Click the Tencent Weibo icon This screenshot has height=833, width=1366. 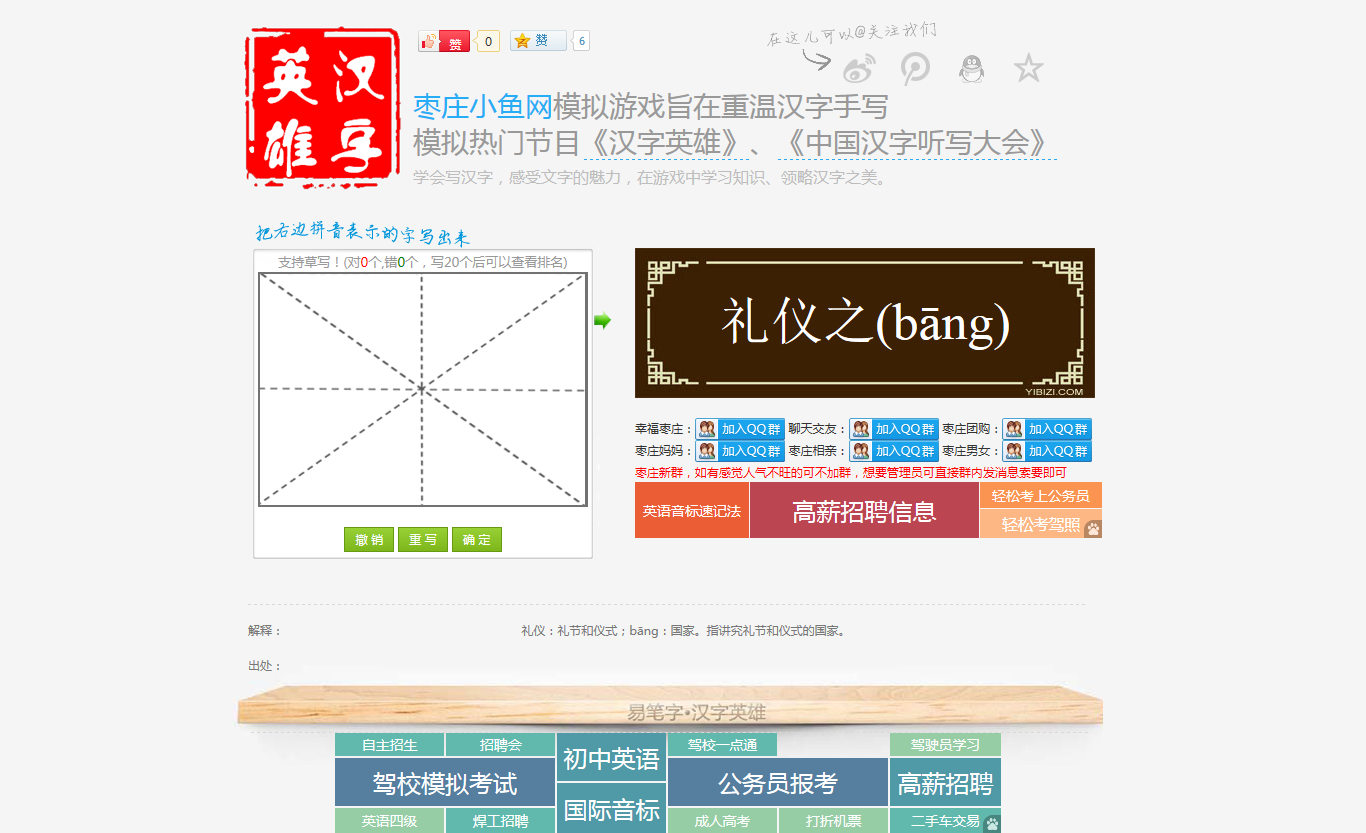pyautogui.click(x=916, y=69)
